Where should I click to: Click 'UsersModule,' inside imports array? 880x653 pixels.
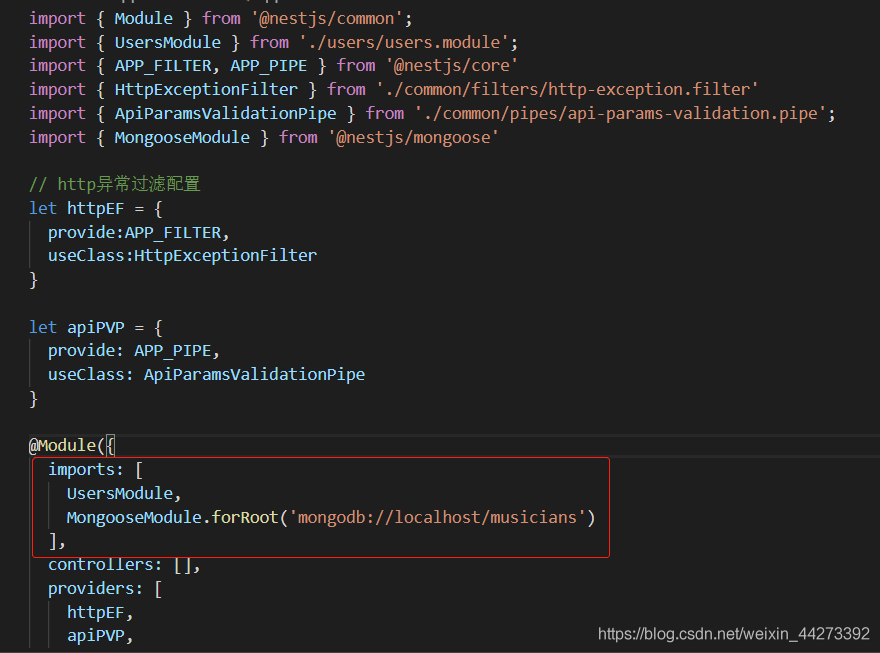click(x=124, y=494)
